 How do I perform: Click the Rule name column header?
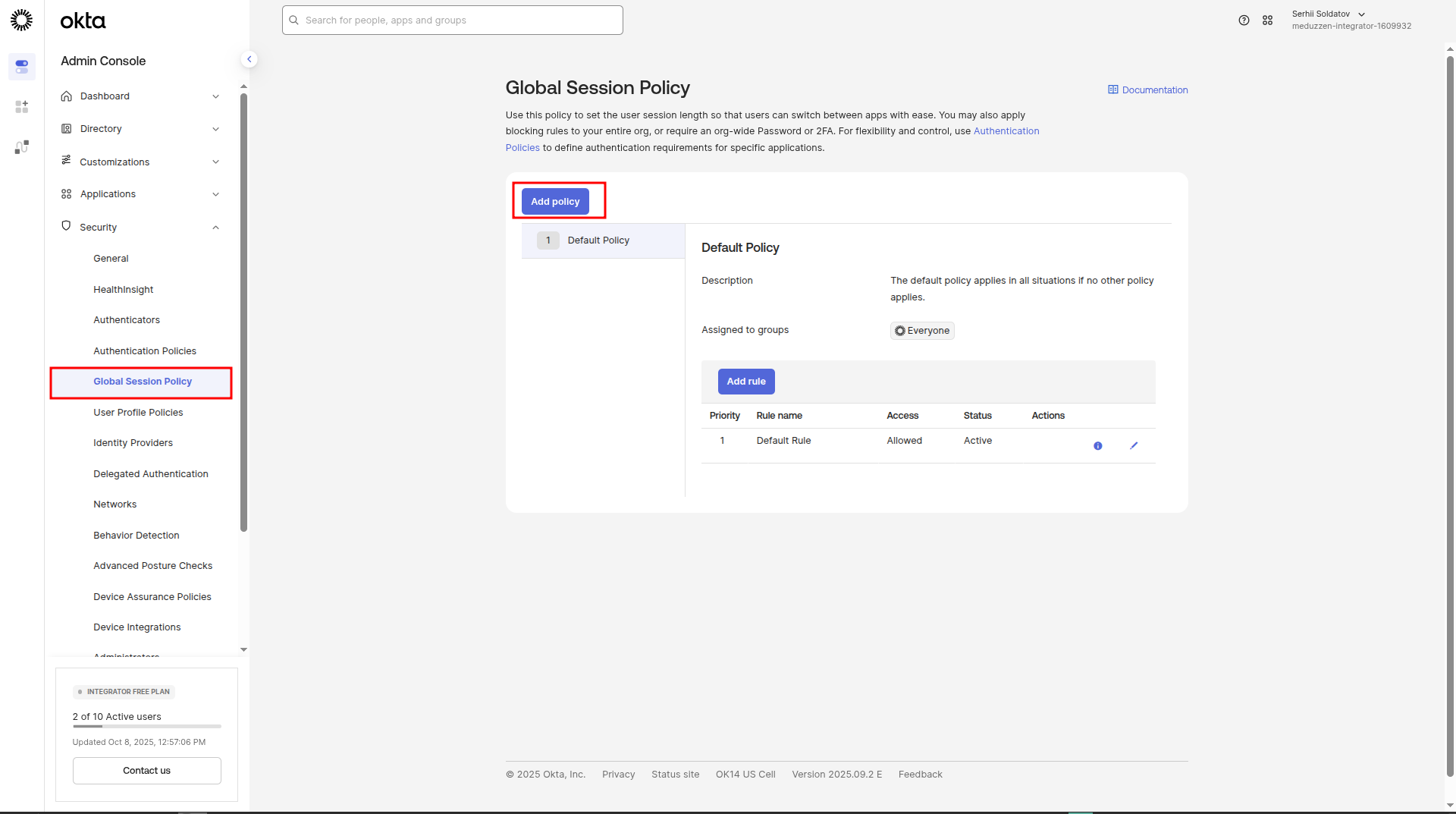[x=780, y=416]
